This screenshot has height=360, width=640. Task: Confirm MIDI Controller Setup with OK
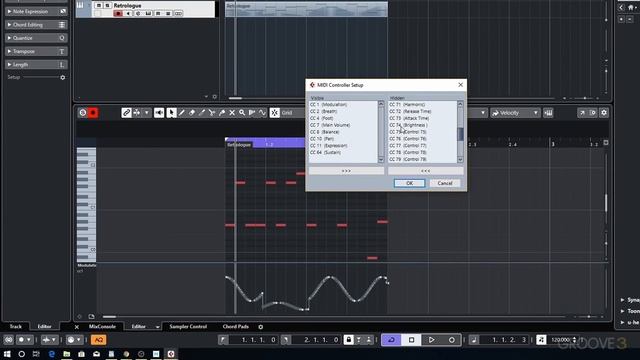[409, 183]
